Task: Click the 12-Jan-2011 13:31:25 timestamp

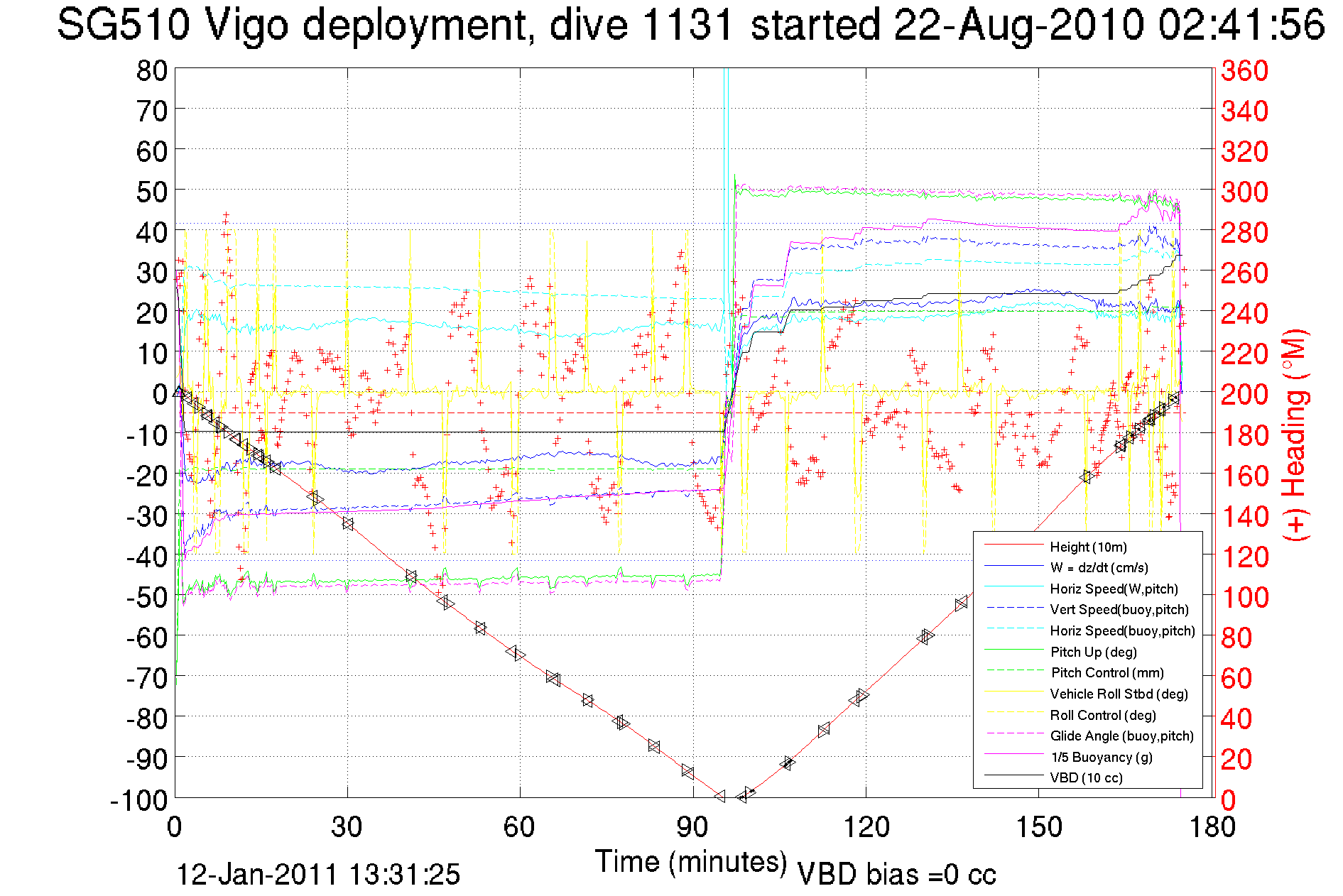Action: coord(318,875)
